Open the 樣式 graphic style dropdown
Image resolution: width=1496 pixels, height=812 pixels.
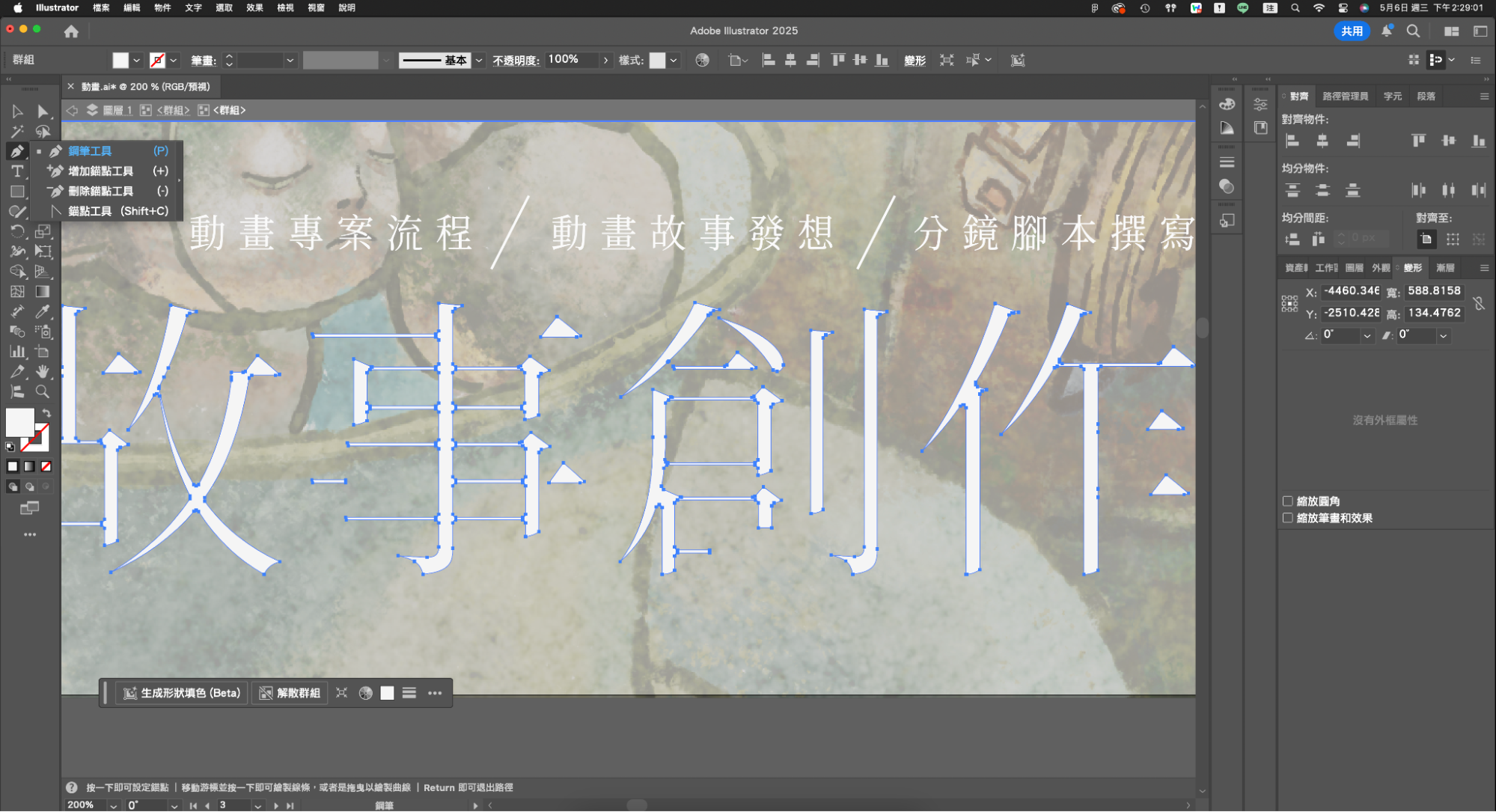tap(674, 60)
